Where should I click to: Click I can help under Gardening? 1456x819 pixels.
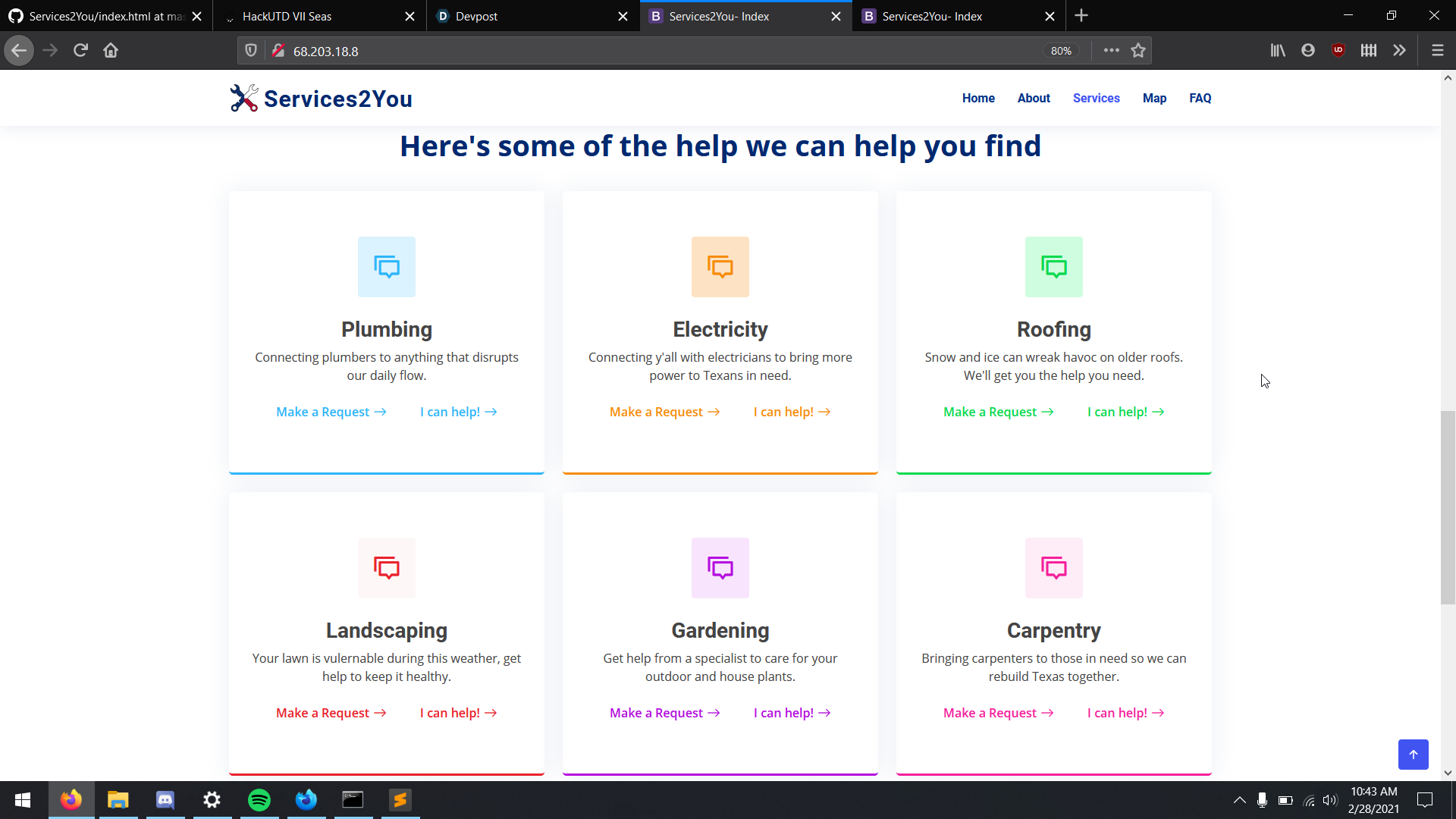point(792,713)
